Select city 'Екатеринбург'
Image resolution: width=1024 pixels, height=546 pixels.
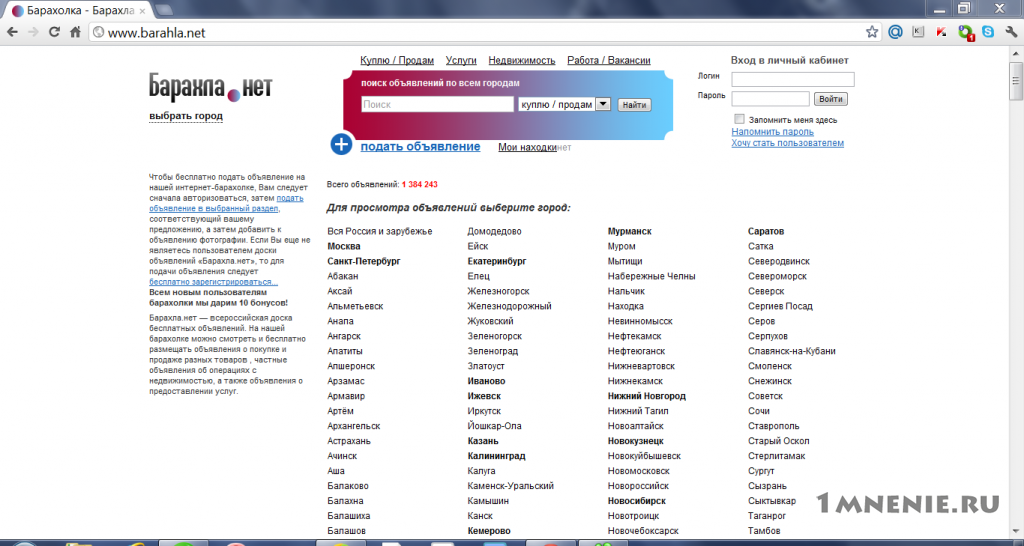tap(497, 261)
